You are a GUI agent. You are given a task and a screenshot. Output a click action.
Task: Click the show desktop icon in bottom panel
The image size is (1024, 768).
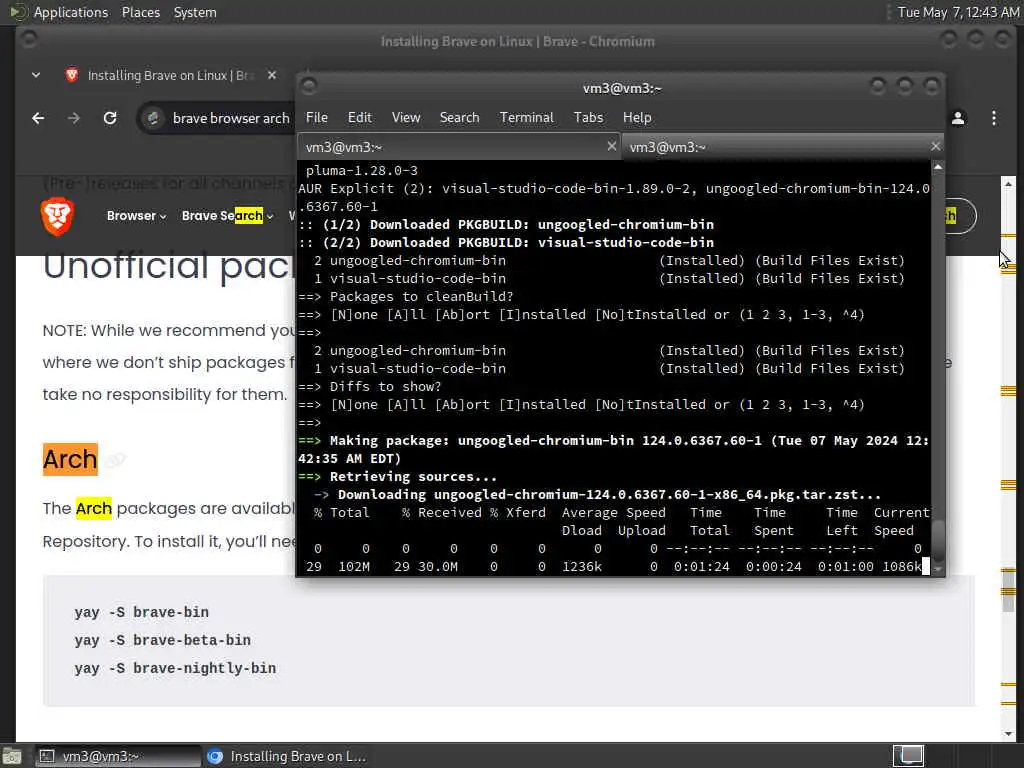[x=12, y=756]
